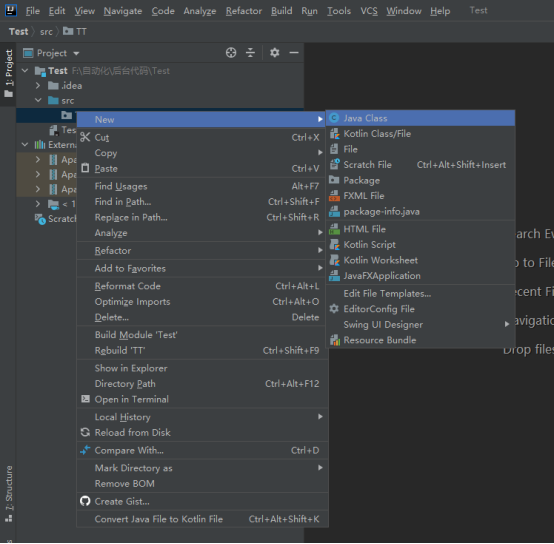Click the Open in Terminal icon
554x544 pixels.
[85, 399]
